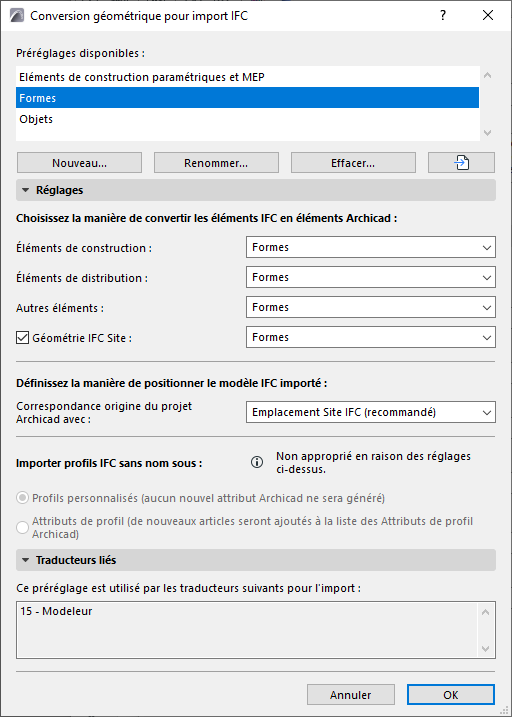Viewport: 512px width, 717px height.
Task: Select the Objets preset in list
Action: pyautogui.click(x=247, y=119)
